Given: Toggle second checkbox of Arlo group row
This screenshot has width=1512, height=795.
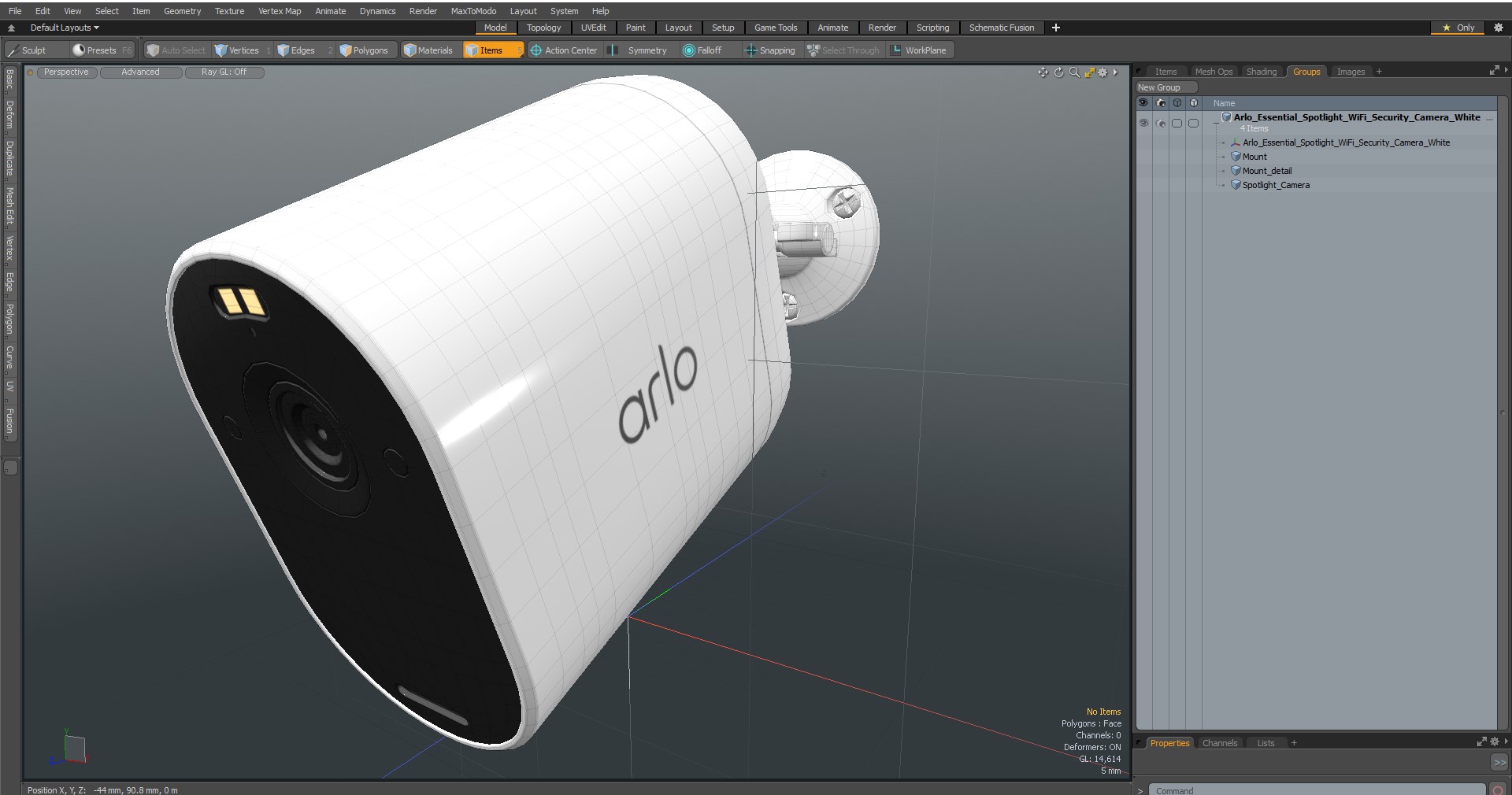Looking at the screenshot, I should pyautogui.click(x=1194, y=123).
